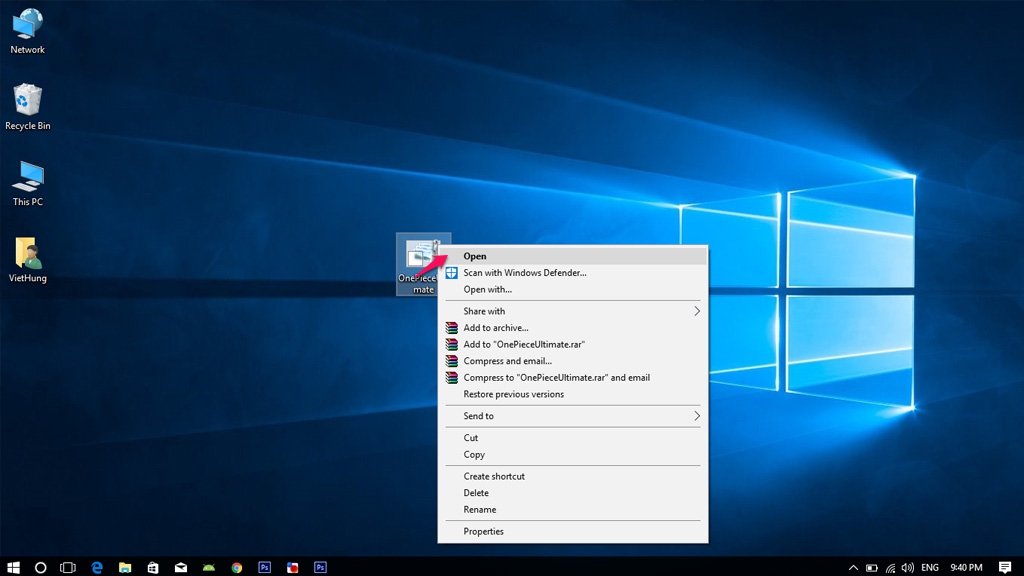
Task: Click the 9:40 PM taskbar clock
Action: pos(966,567)
